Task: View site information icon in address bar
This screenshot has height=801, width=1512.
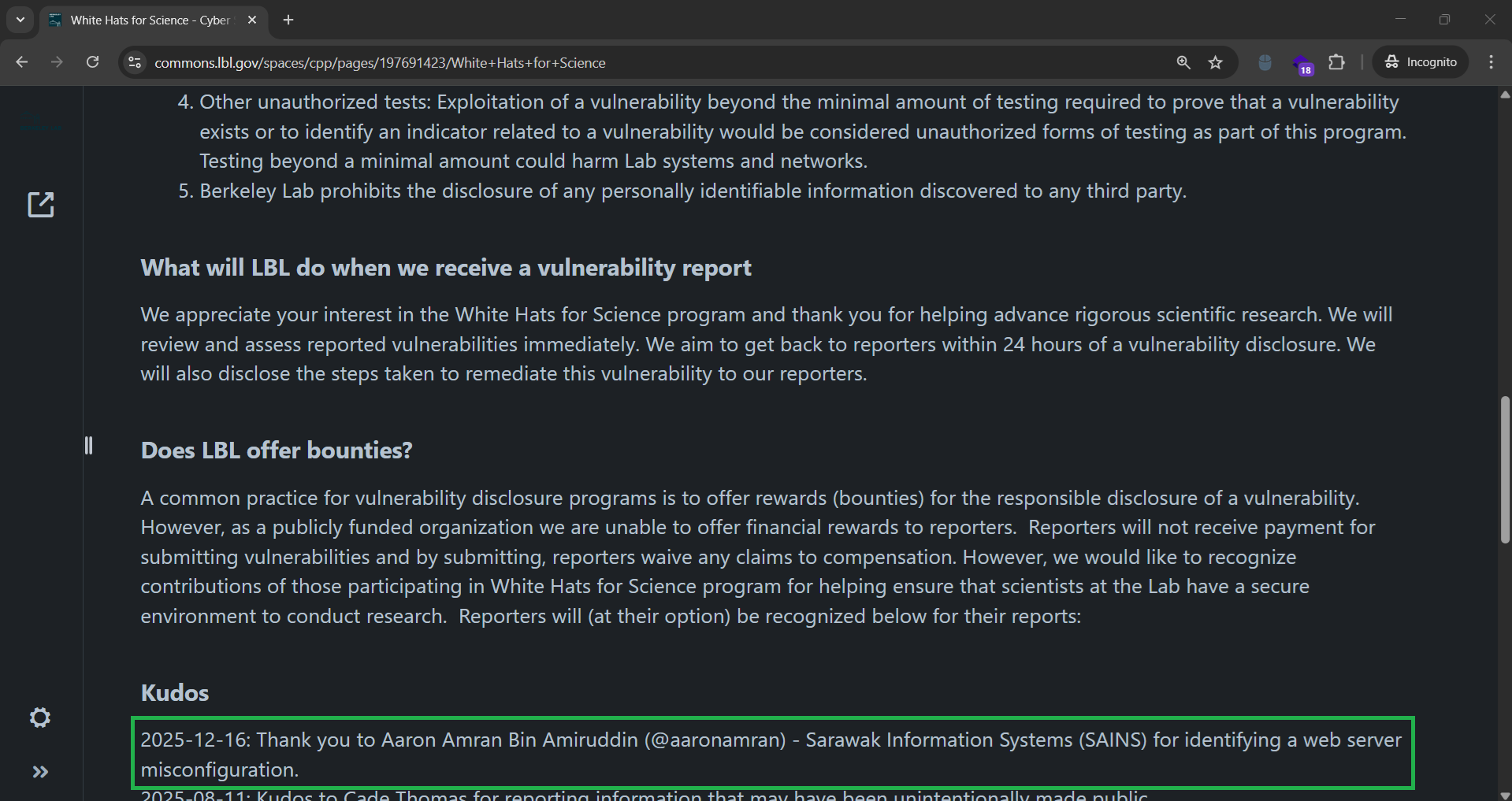Action: (x=135, y=62)
